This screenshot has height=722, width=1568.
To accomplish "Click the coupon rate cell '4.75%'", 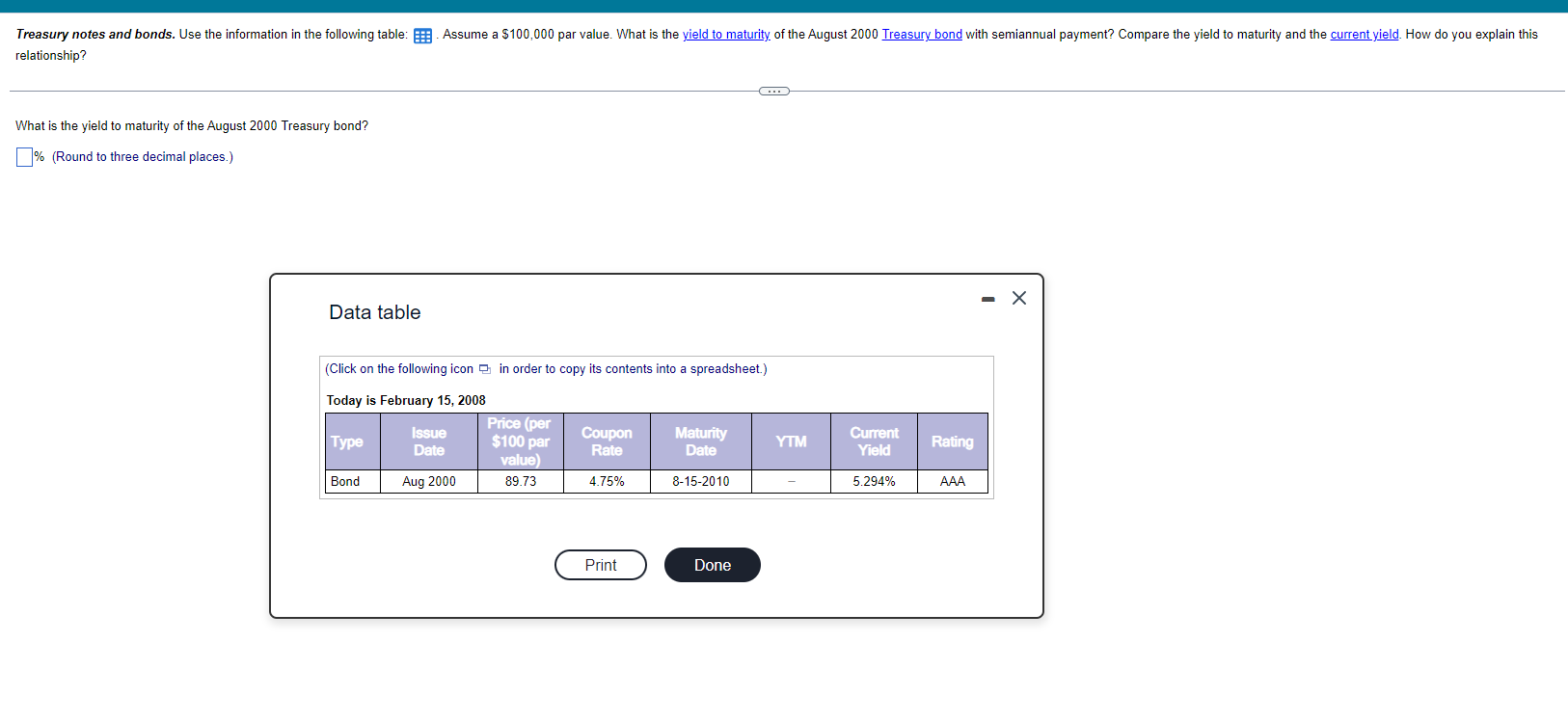I will [607, 482].
